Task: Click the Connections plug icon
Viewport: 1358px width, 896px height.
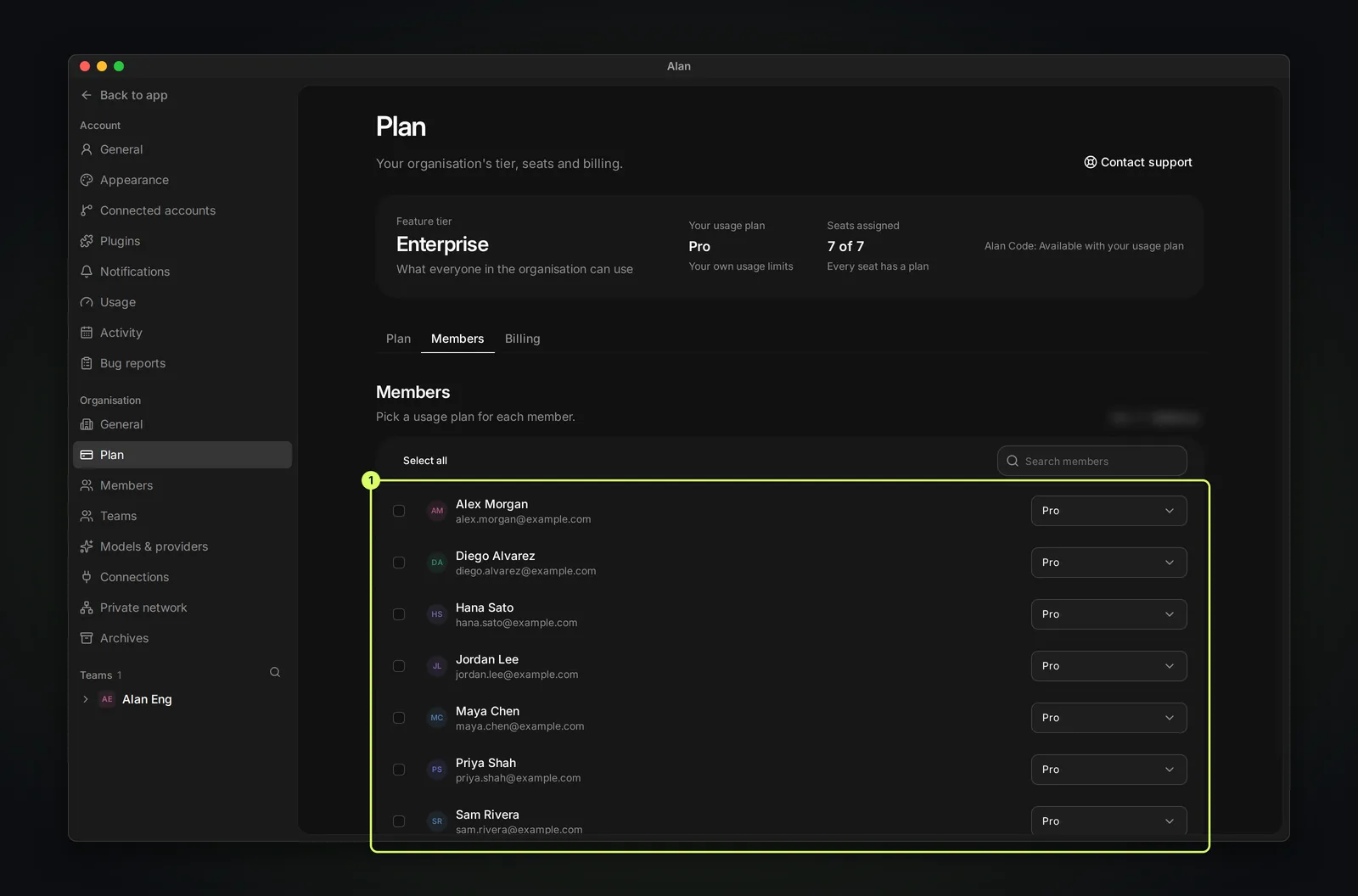Action: (x=87, y=577)
